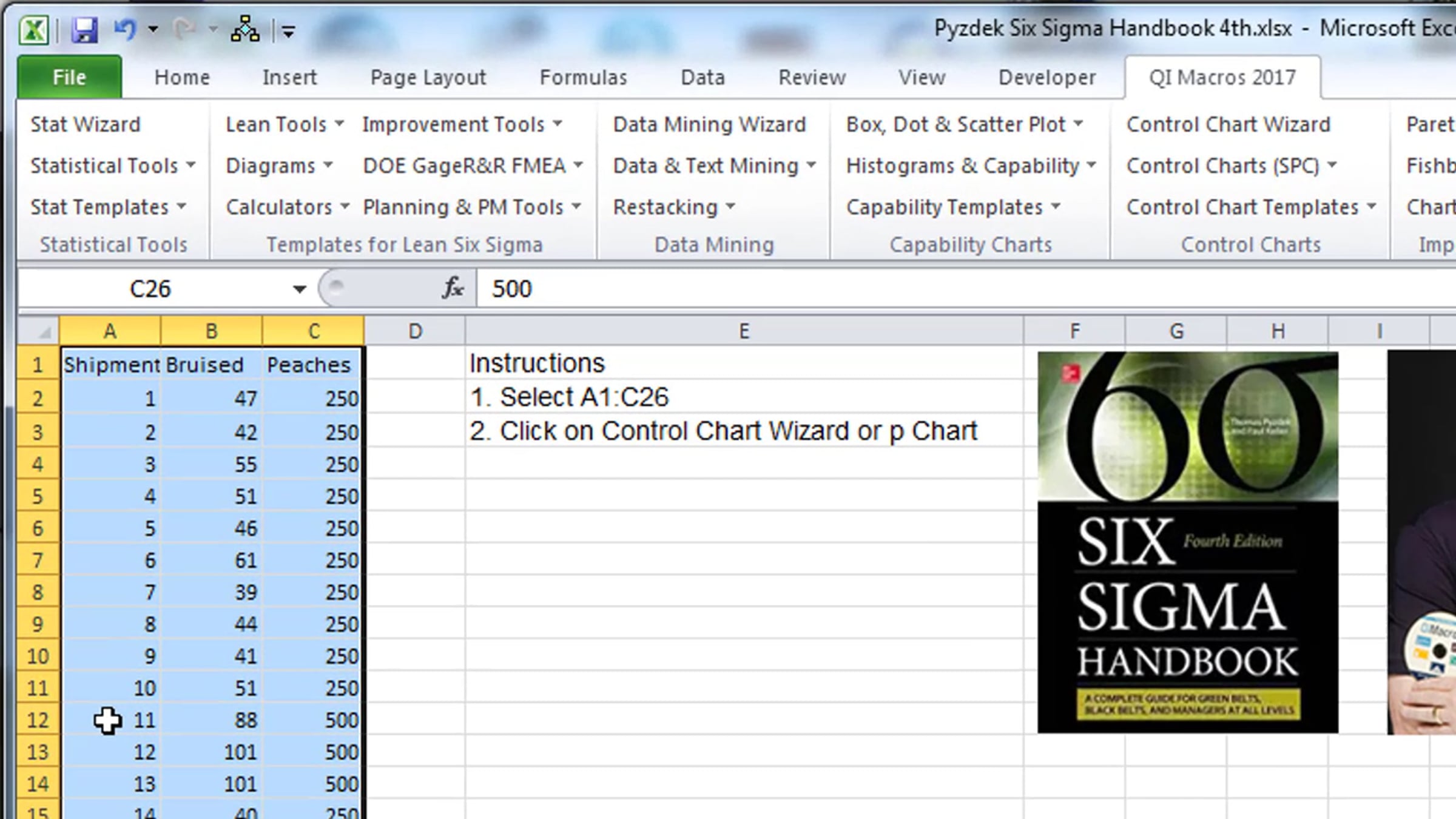Viewport: 1456px width, 819px height.
Task: Select column F header
Action: coord(1074,331)
